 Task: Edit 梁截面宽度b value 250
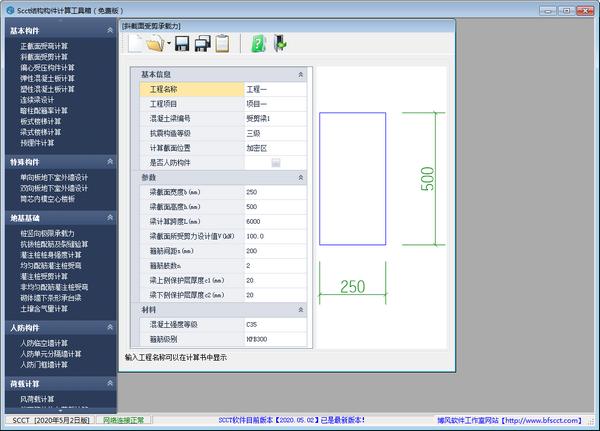[275, 192]
